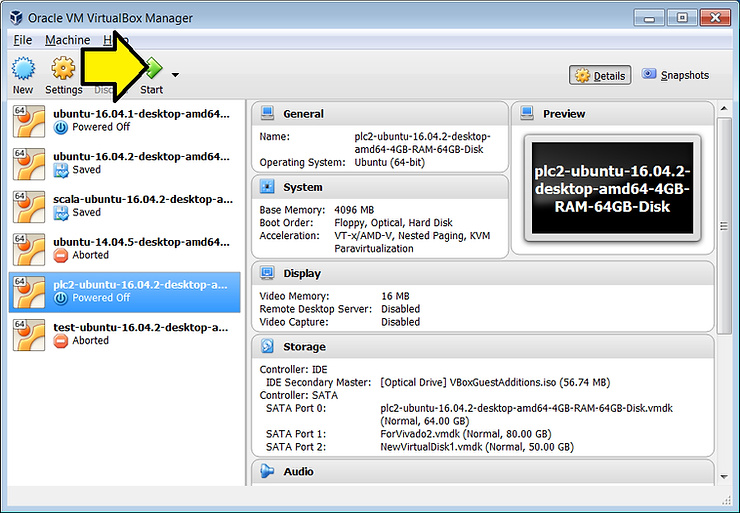Select ubuntu-16.04.1-desktop-amd64 VM

tap(125, 121)
